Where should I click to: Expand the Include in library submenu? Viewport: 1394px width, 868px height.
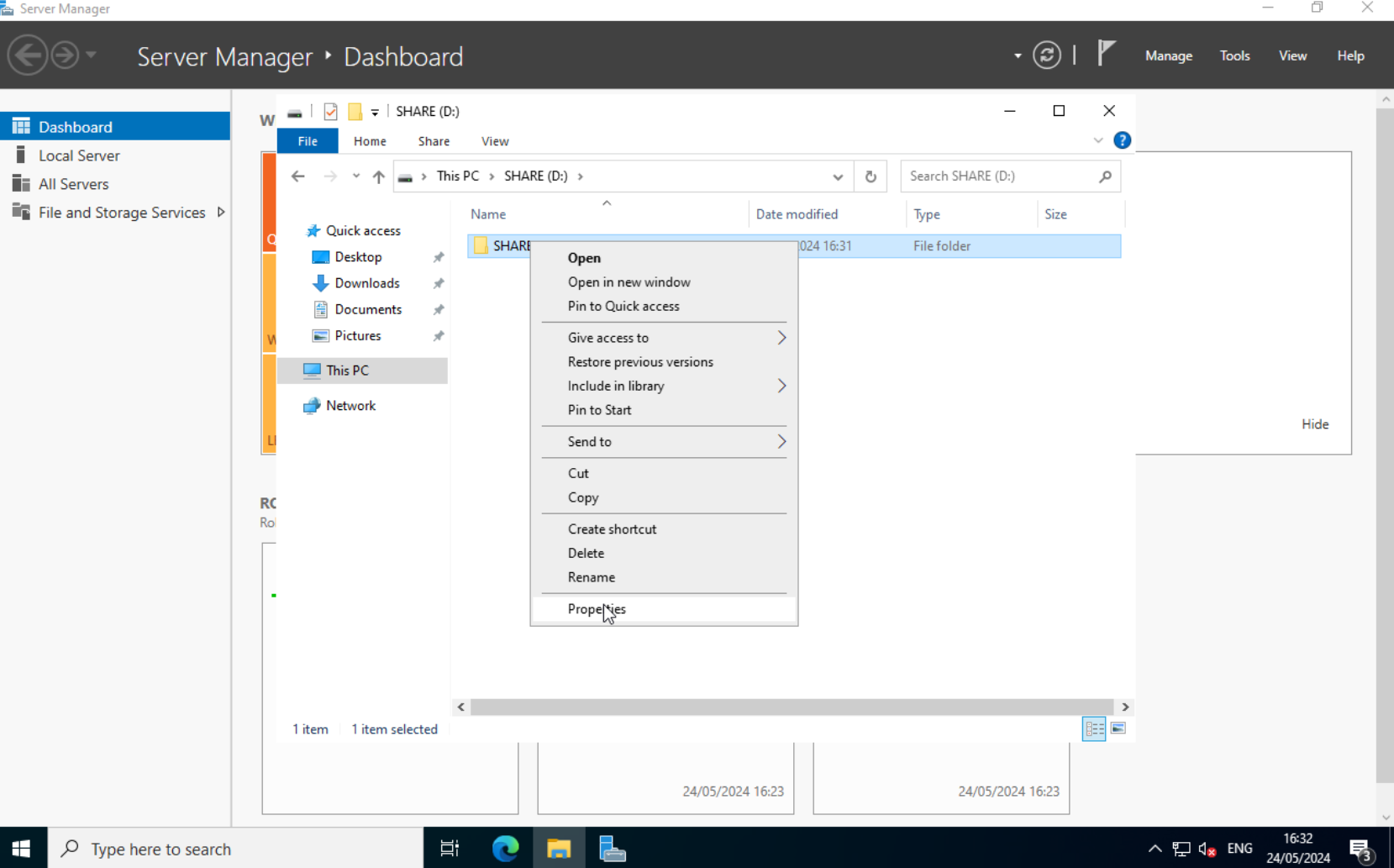click(x=781, y=386)
